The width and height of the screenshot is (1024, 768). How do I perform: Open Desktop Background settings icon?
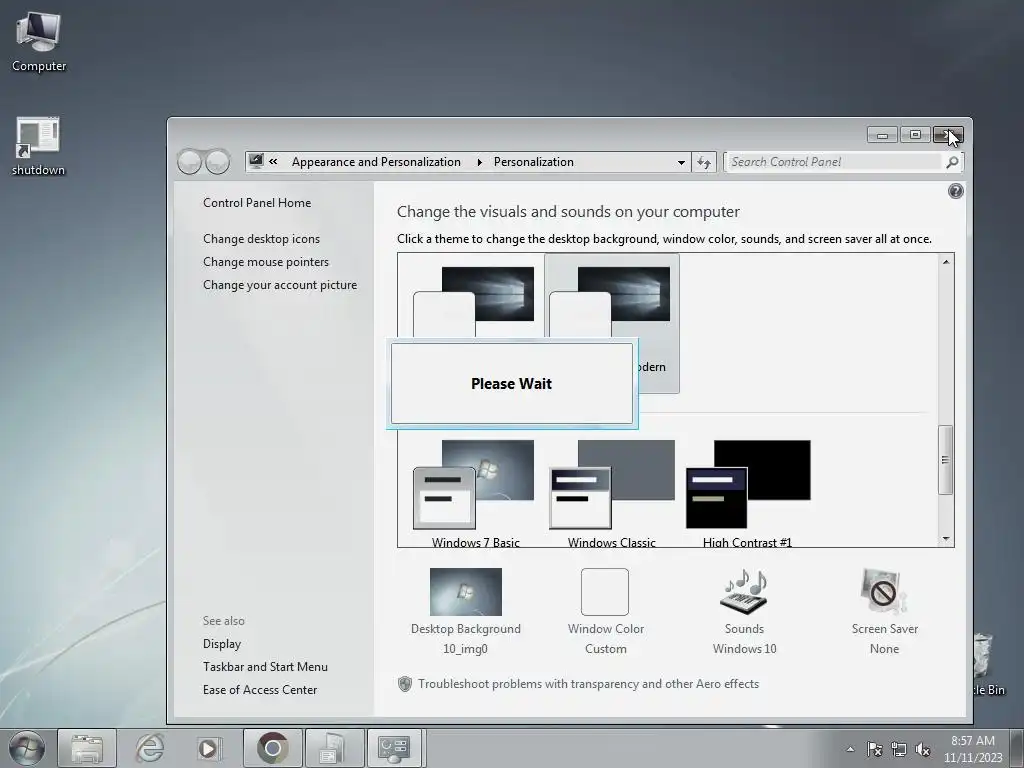point(466,592)
